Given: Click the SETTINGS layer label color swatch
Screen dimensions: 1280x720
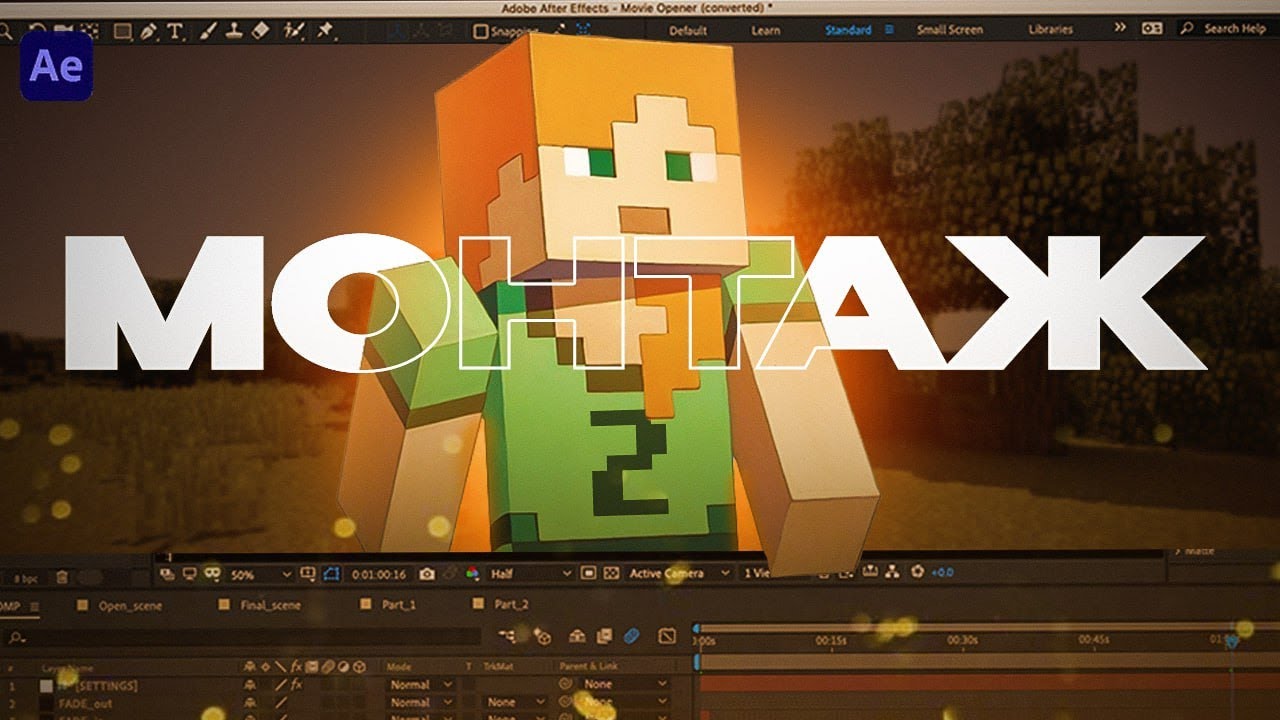Looking at the screenshot, I should (46, 686).
